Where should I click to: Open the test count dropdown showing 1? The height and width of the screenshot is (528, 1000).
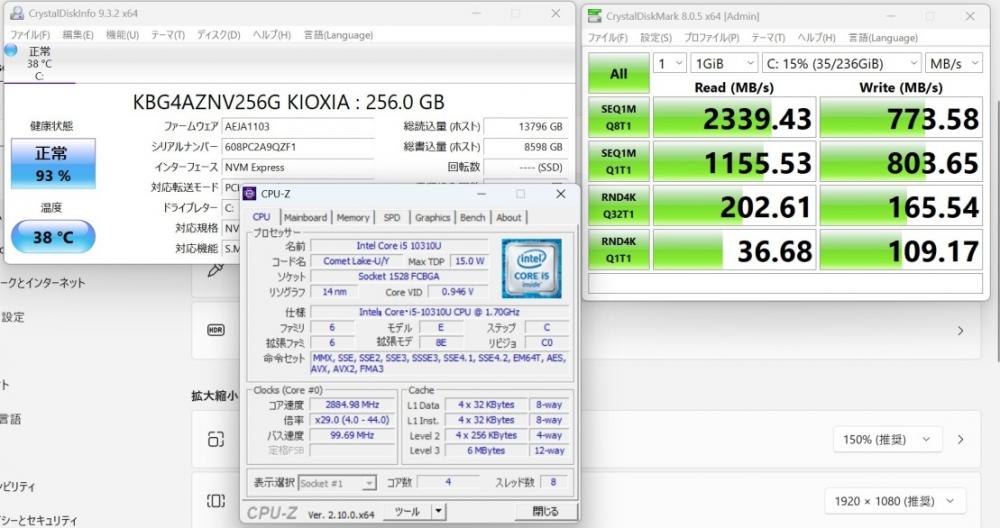(x=670, y=63)
